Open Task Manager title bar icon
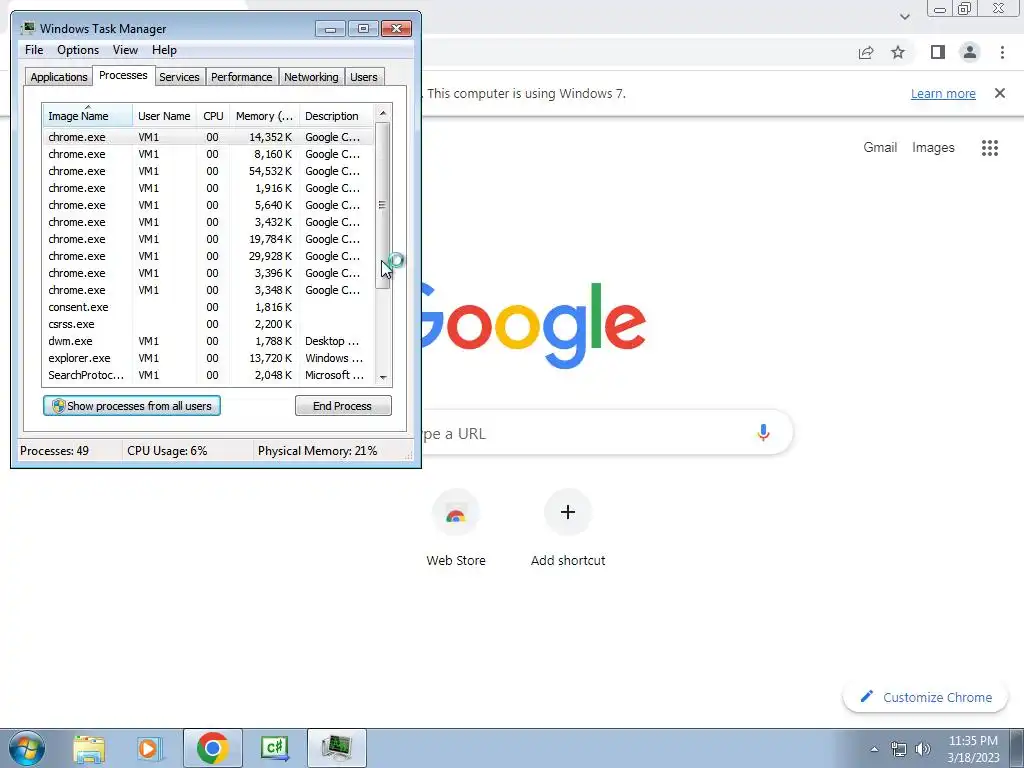This screenshot has width=1024, height=768. (x=27, y=28)
